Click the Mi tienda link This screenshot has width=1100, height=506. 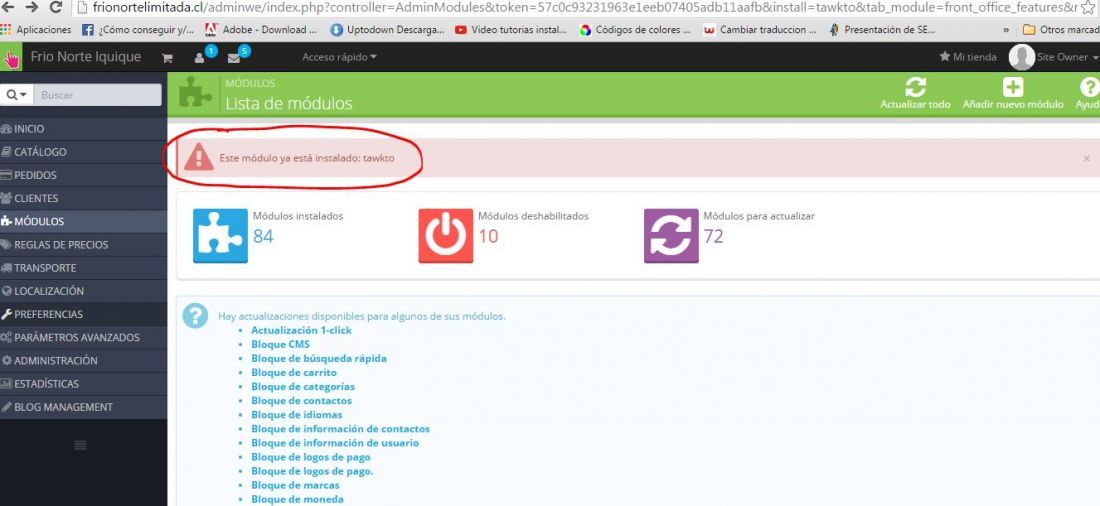click(x=968, y=57)
